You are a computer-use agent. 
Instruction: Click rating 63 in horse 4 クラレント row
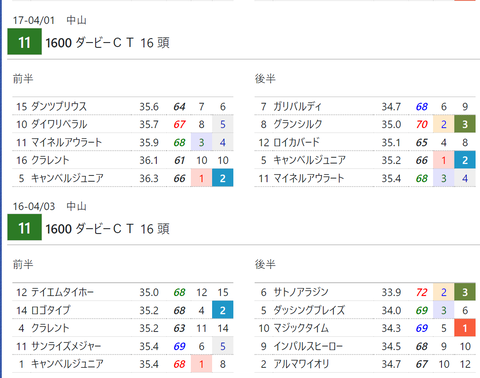(x=179, y=329)
